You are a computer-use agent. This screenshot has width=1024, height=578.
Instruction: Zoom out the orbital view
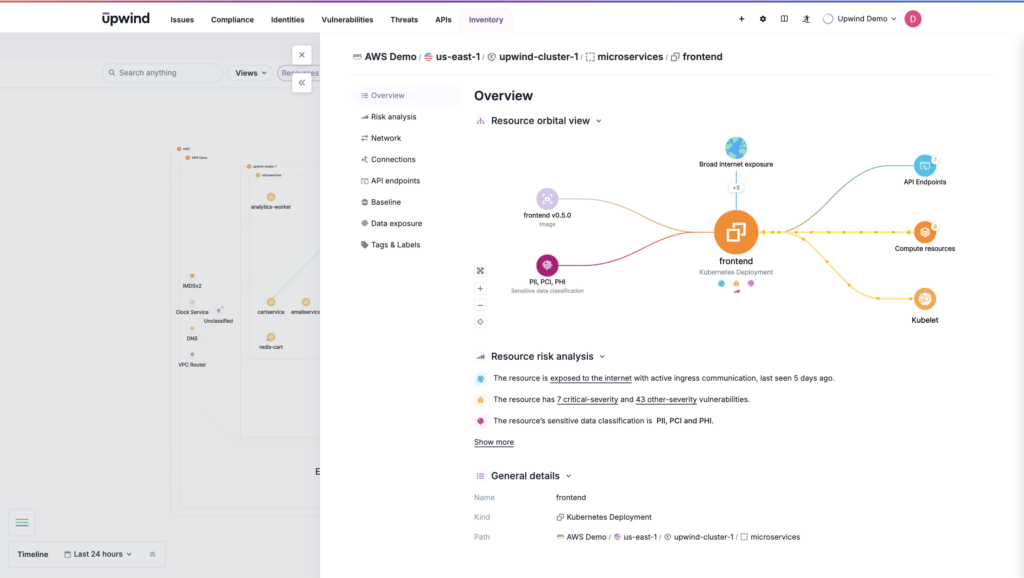point(480,305)
